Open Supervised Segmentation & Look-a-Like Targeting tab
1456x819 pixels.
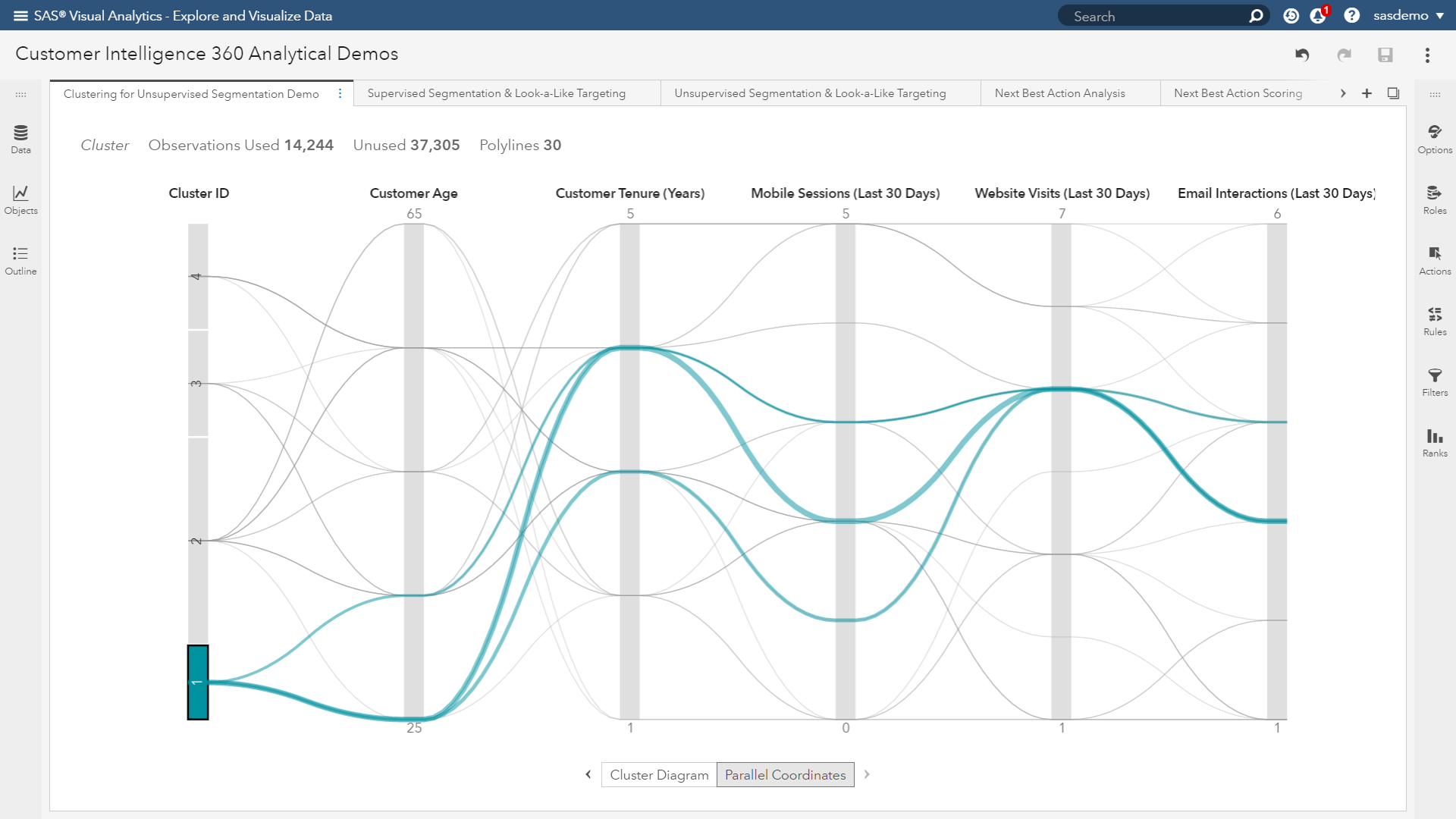pos(496,93)
